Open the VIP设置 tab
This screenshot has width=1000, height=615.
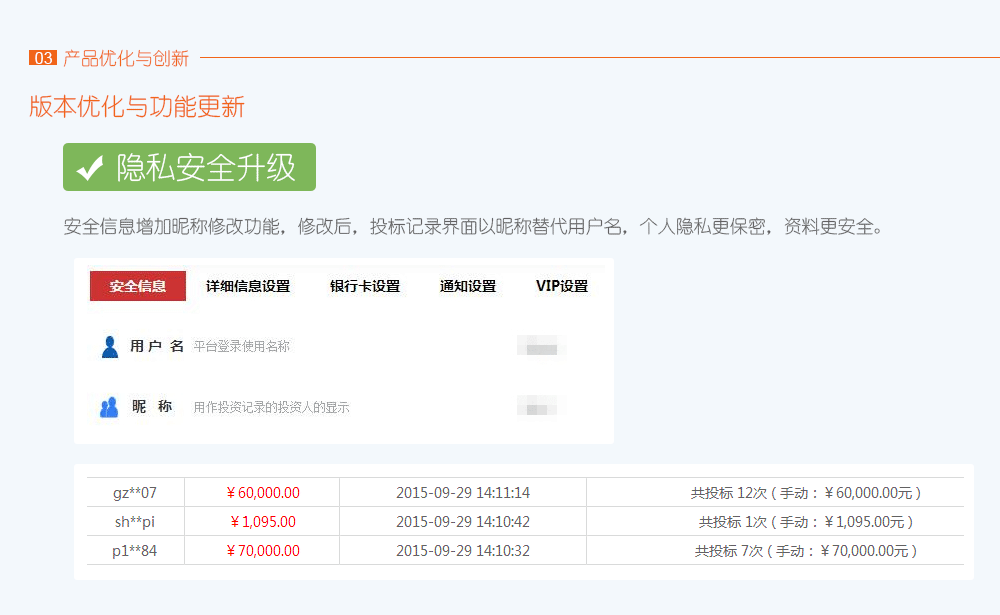pos(562,286)
